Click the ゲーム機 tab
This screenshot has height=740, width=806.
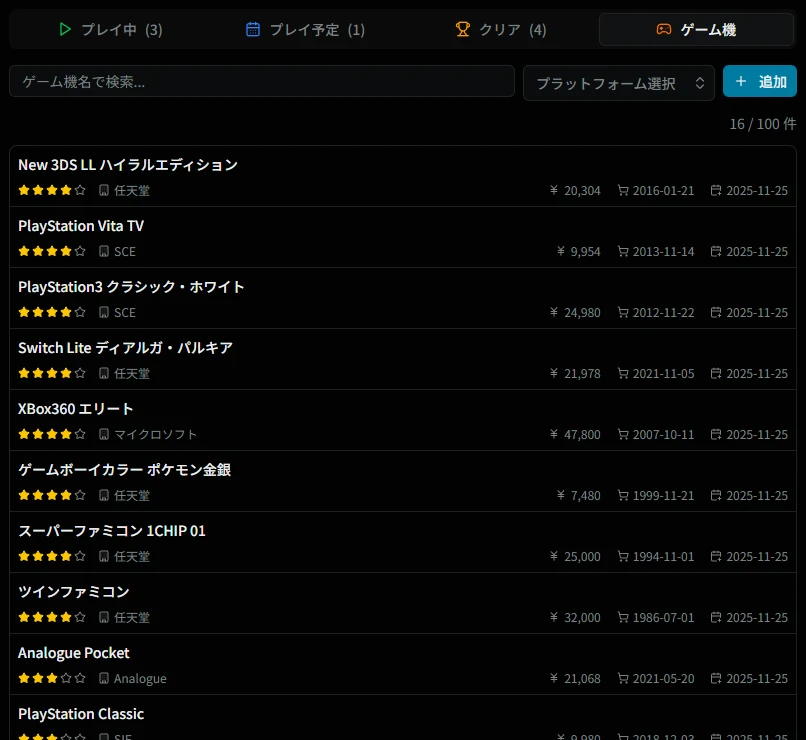pos(697,30)
